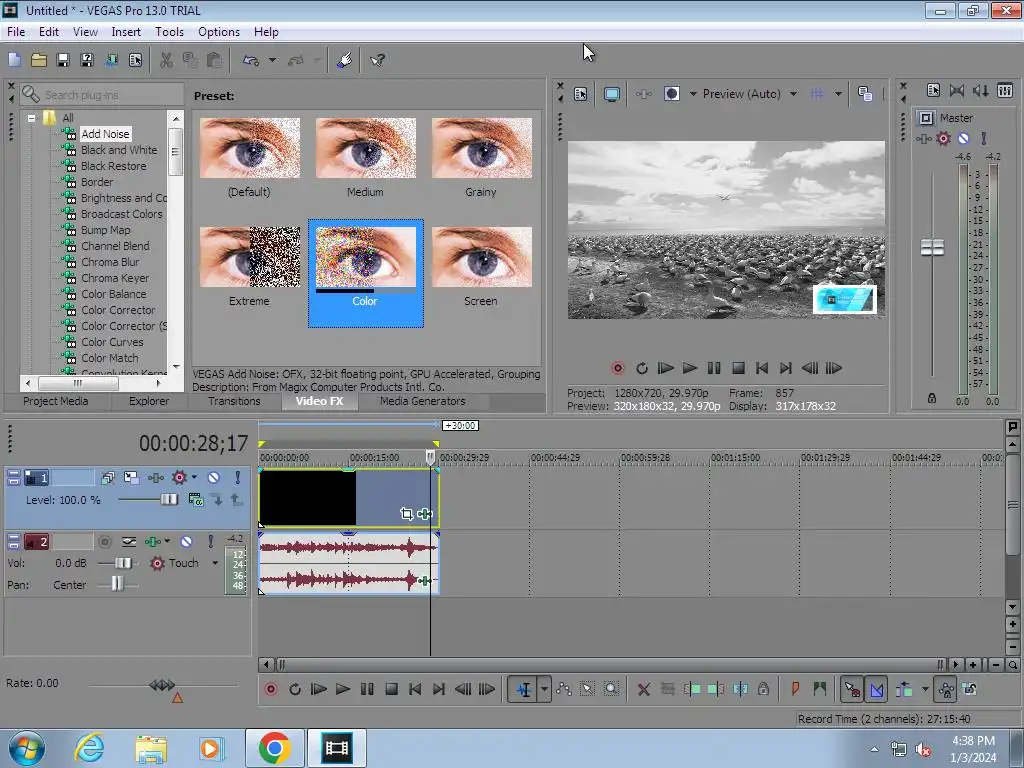Screen dimensions: 1024x768
Task: Choose the Medium noise preset thumbnail
Action: (x=366, y=148)
